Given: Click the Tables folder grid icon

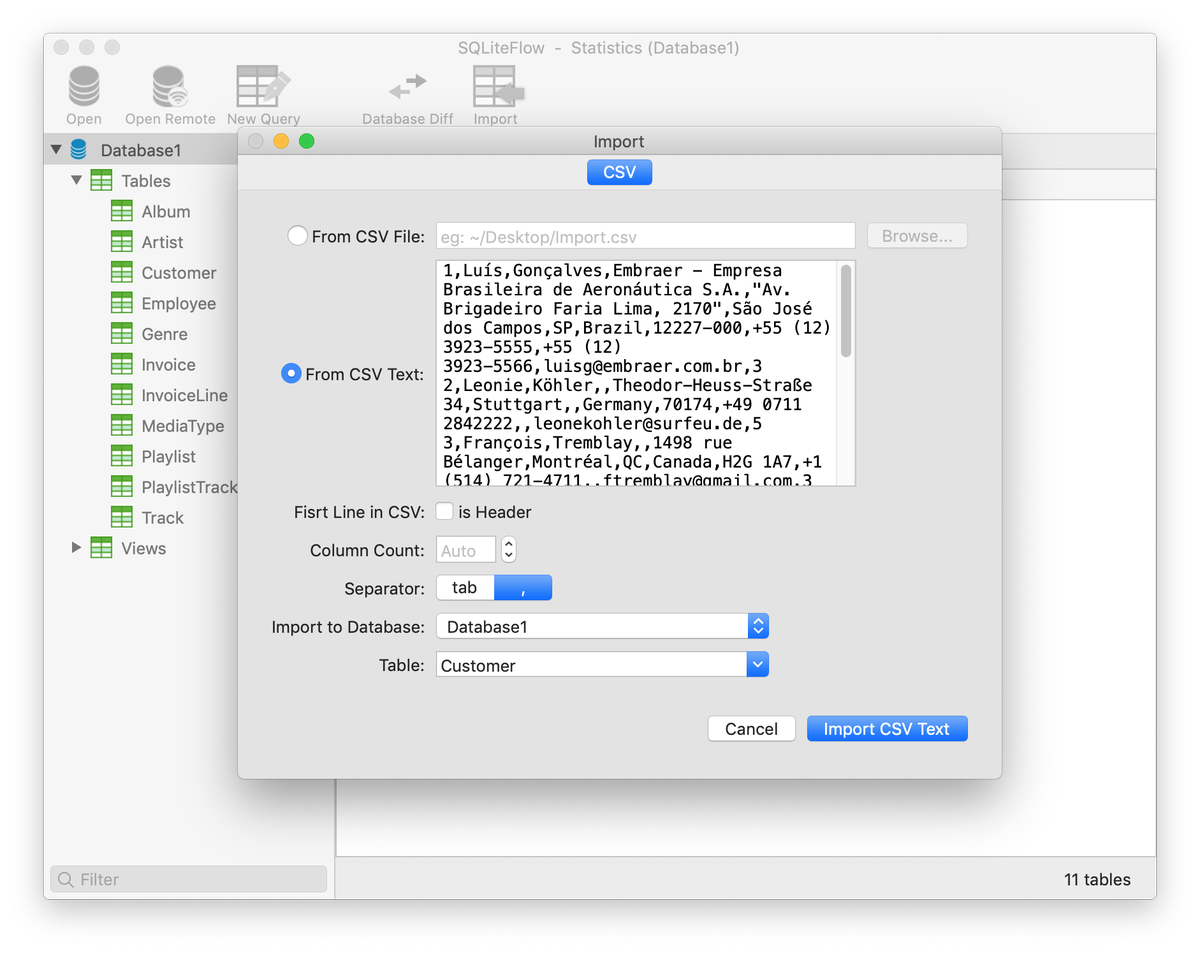Looking at the screenshot, I should (x=101, y=181).
